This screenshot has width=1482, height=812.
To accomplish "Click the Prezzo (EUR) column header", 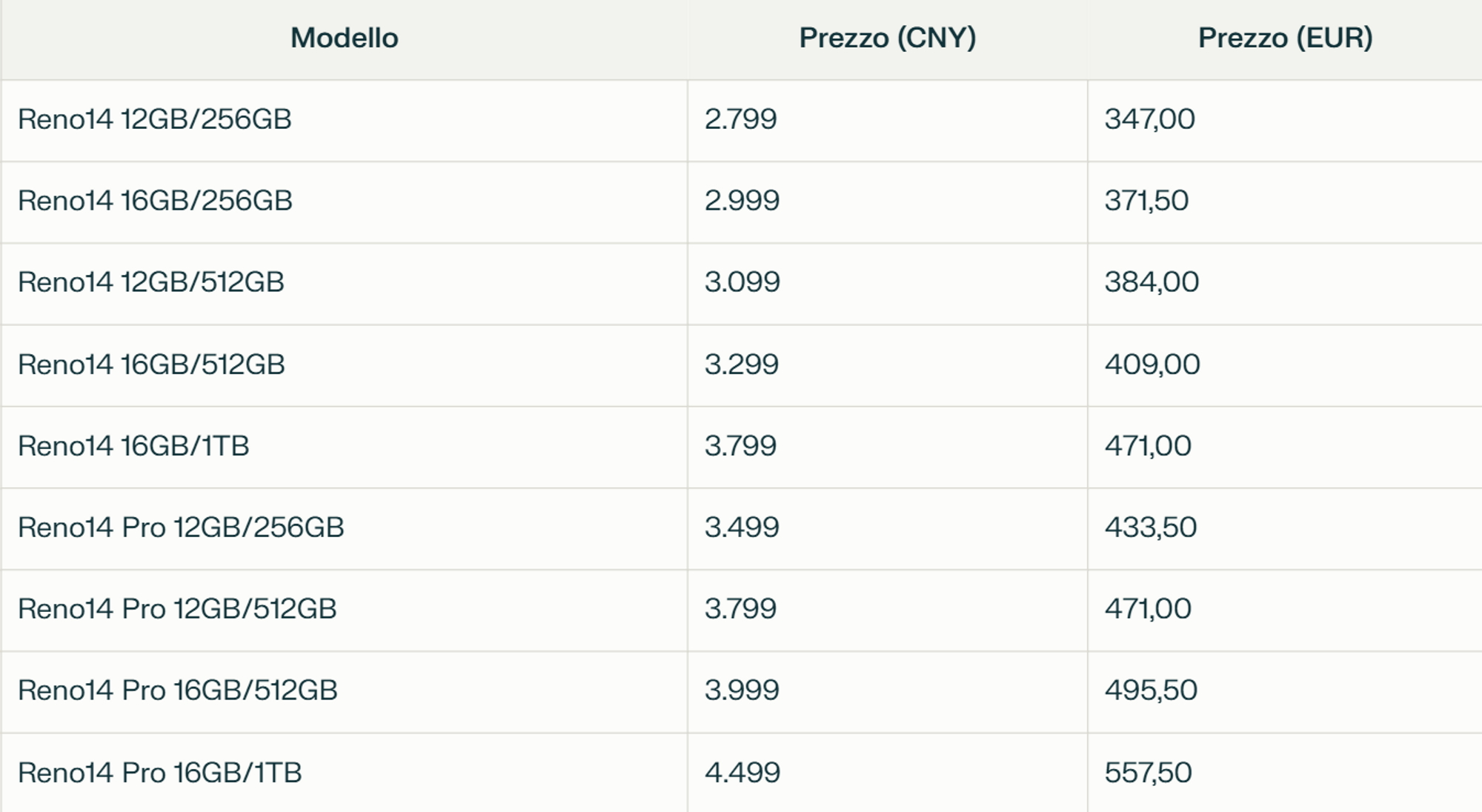I will pyautogui.click(x=1285, y=39).
